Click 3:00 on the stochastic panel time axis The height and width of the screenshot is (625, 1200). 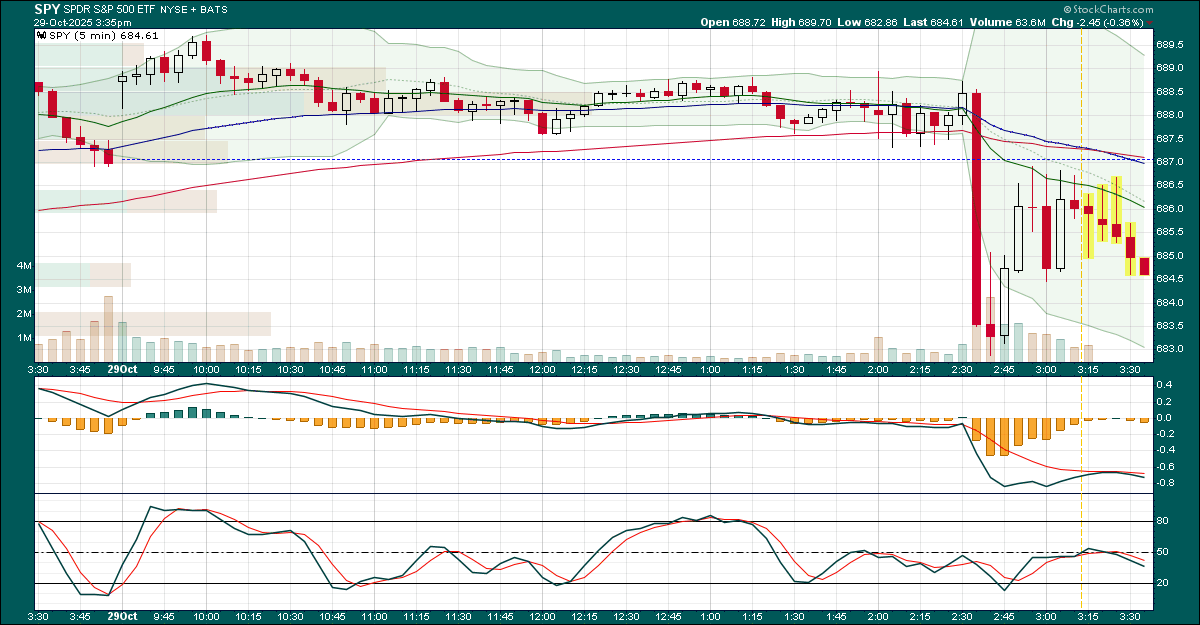[x=1046, y=618]
